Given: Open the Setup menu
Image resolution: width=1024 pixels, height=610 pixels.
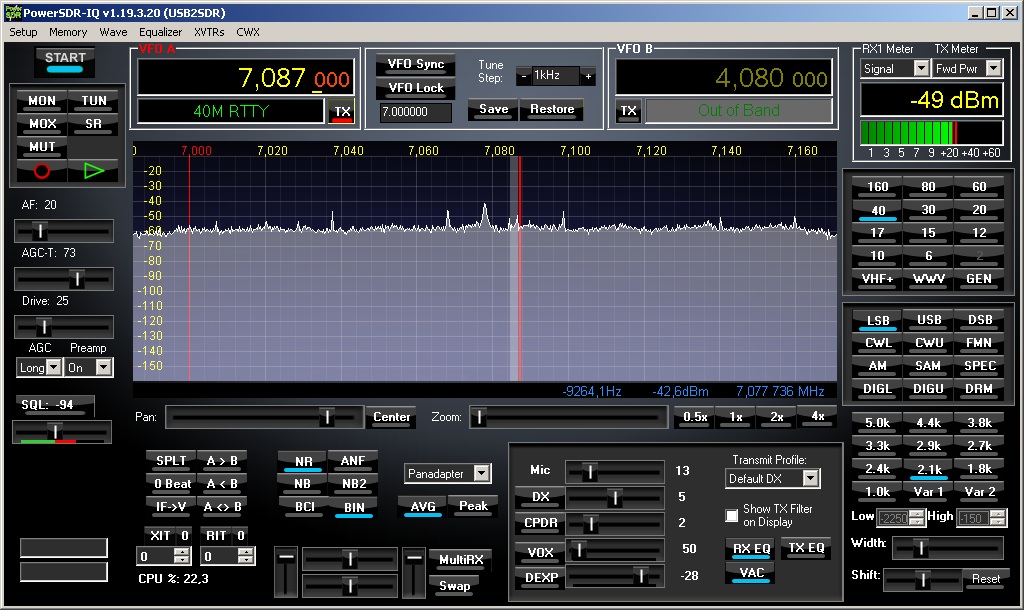Looking at the screenshot, I should pyautogui.click(x=23, y=32).
